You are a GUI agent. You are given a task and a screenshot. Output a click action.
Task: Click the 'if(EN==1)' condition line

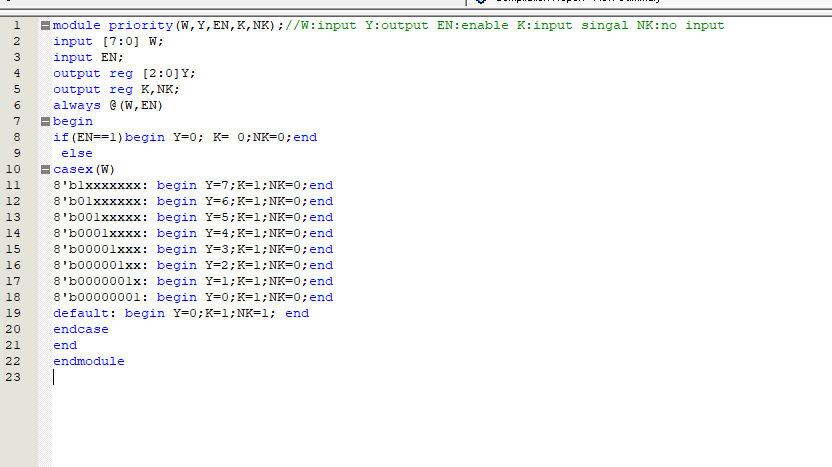(185, 137)
